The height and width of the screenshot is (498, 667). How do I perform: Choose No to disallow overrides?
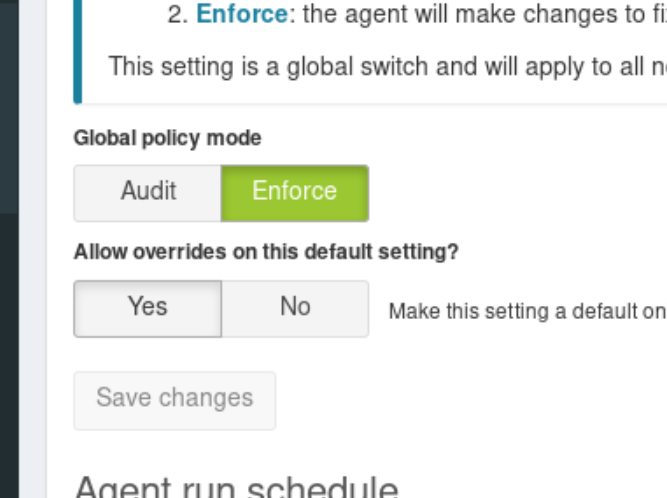pyautogui.click(x=295, y=309)
